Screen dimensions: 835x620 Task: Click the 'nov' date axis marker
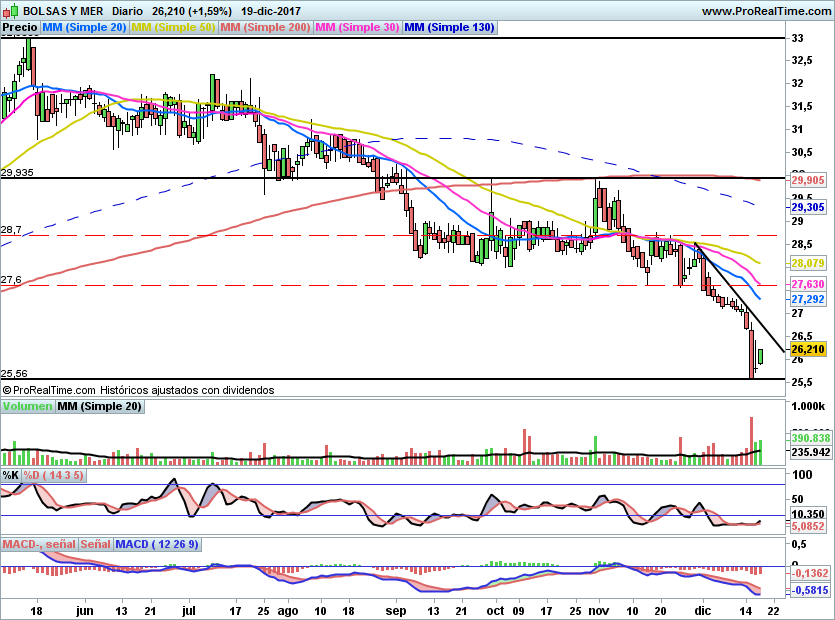coord(599,611)
